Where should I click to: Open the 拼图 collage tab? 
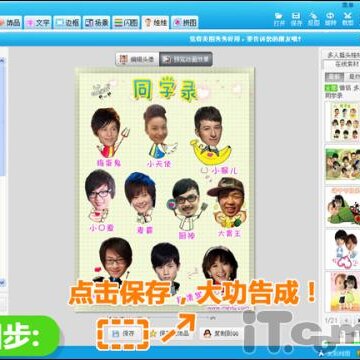185,22
